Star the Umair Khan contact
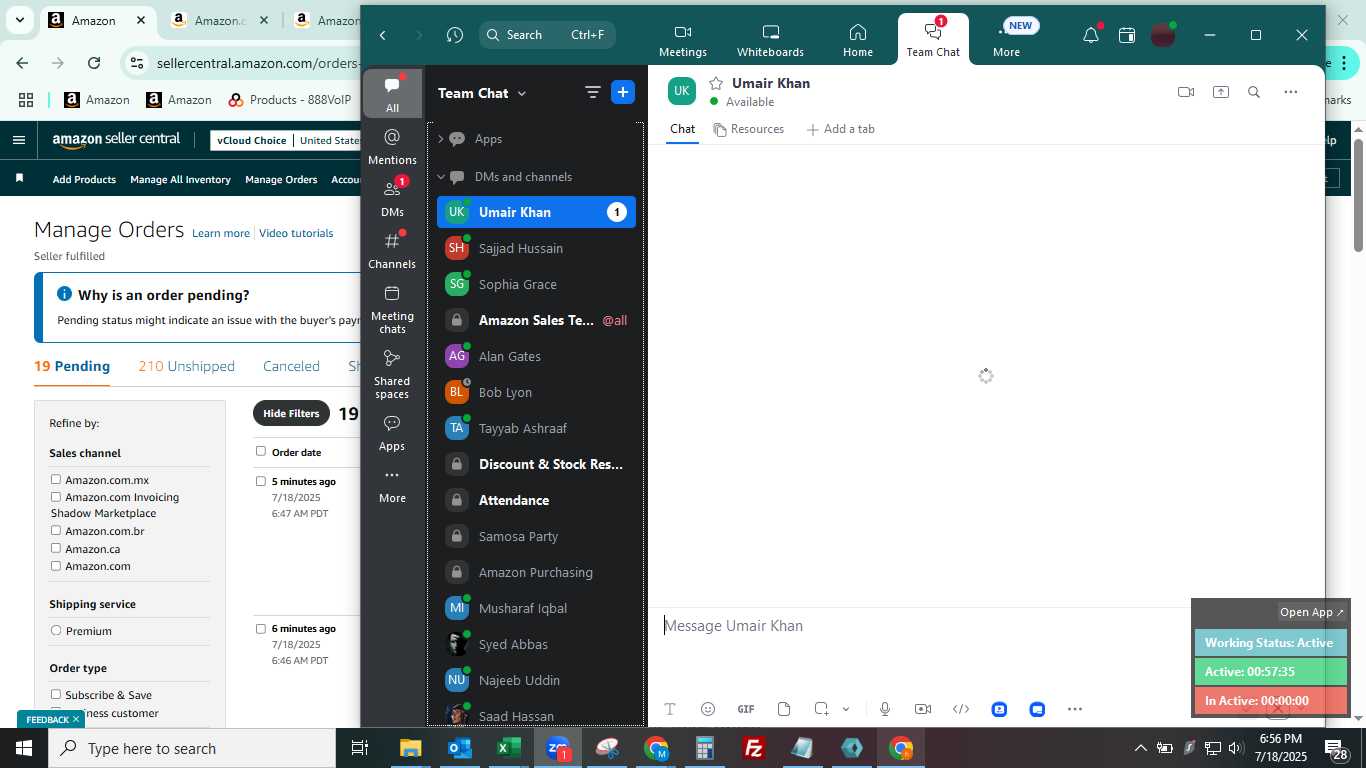 [716, 83]
